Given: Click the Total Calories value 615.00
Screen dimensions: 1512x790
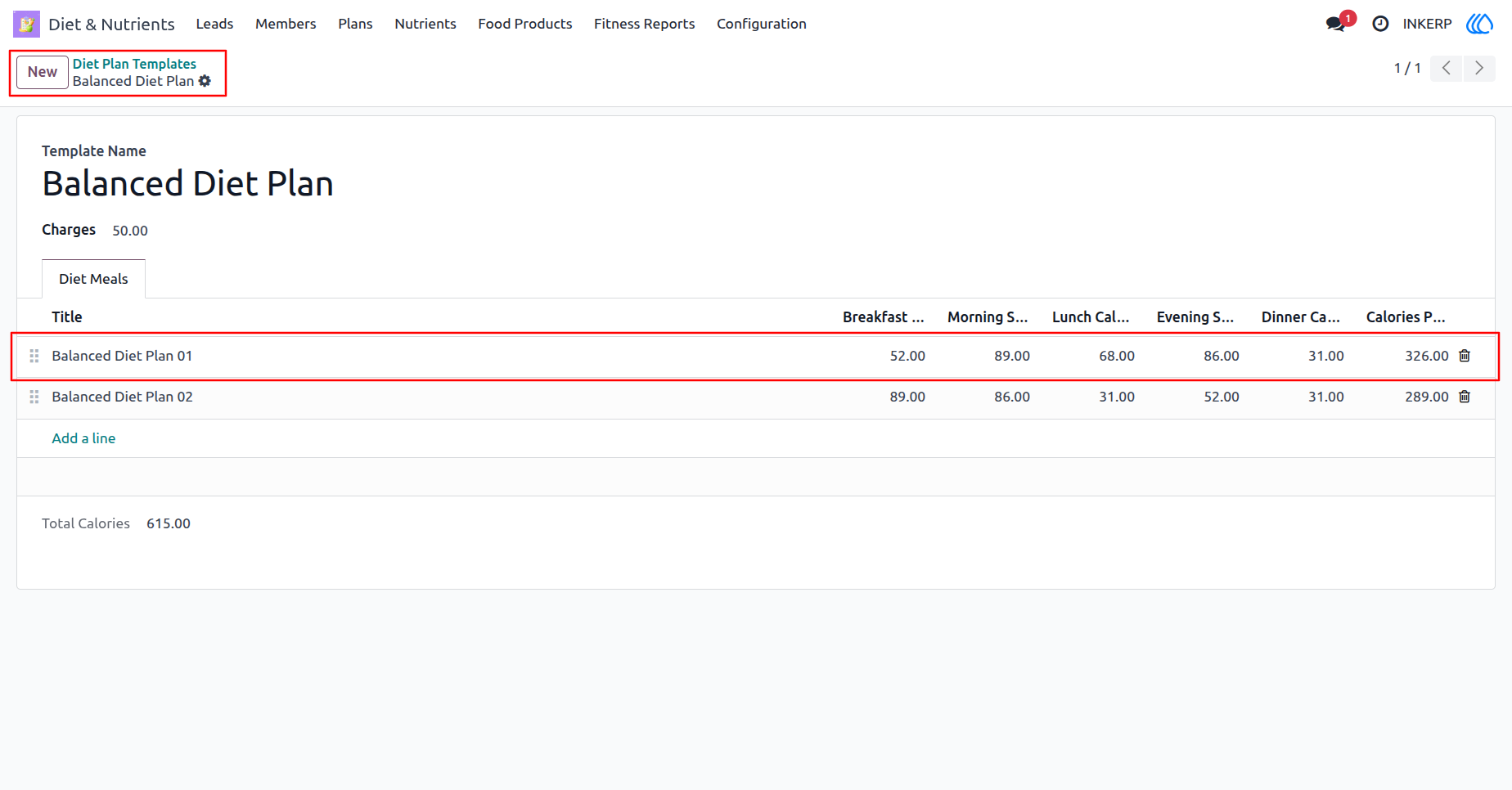Looking at the screenshot, I should pos(169,523).
